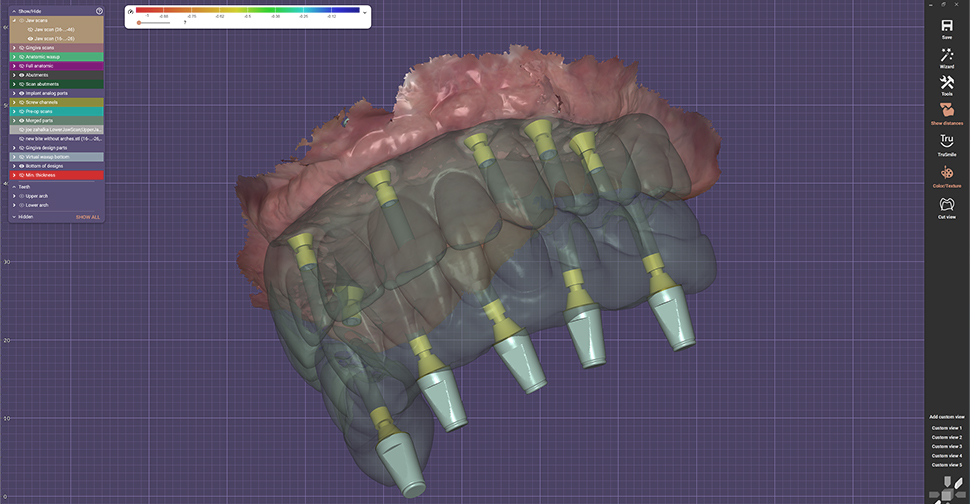Image resolution: width=970 pixels, height=504 pixels.
Task: Toggle the Show distances icon
Action: (x=946, y=110)
